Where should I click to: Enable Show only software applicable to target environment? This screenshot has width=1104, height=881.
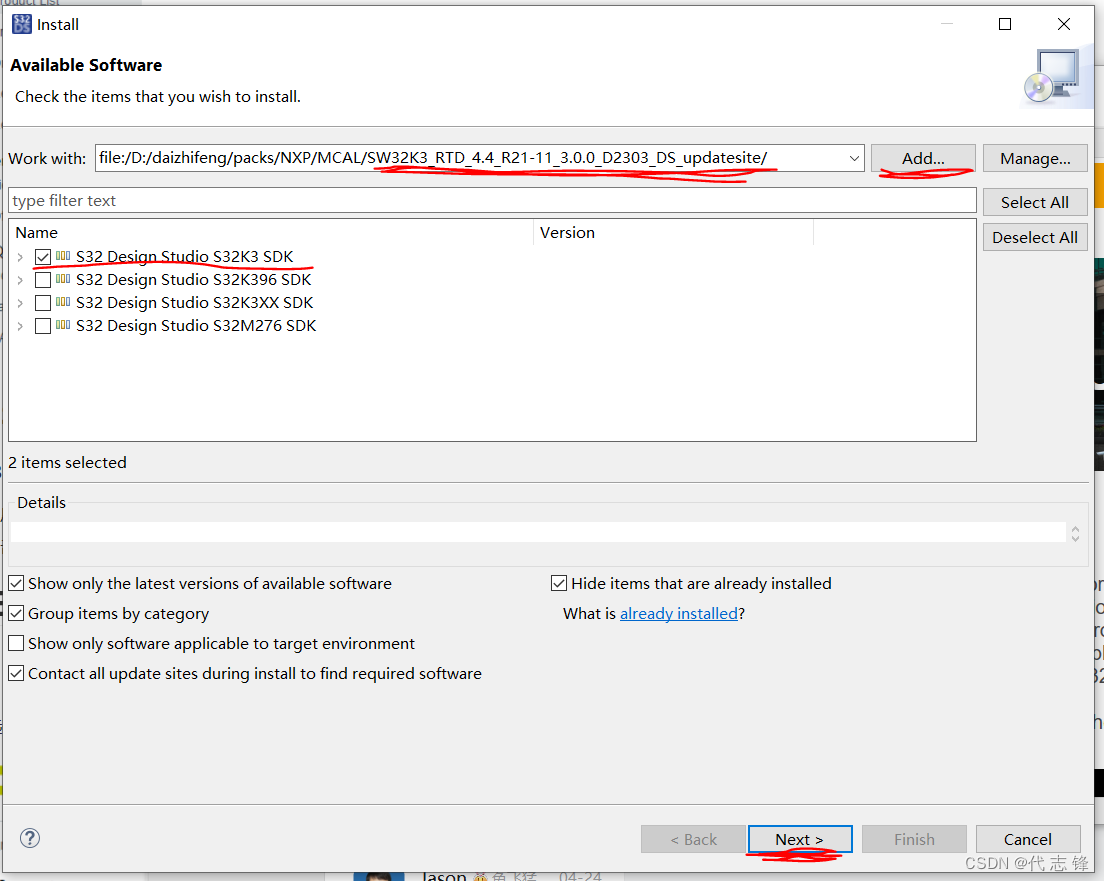(x=16, y=643)
